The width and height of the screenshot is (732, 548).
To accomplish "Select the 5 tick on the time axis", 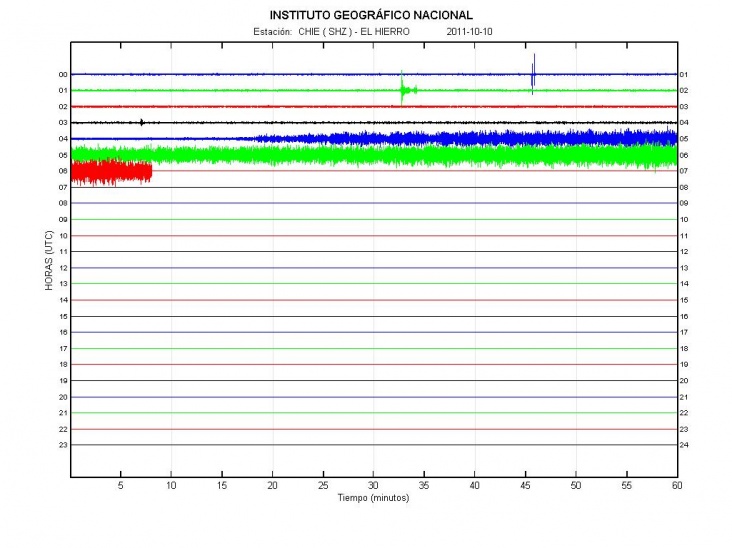I will (x=121, y=485).
